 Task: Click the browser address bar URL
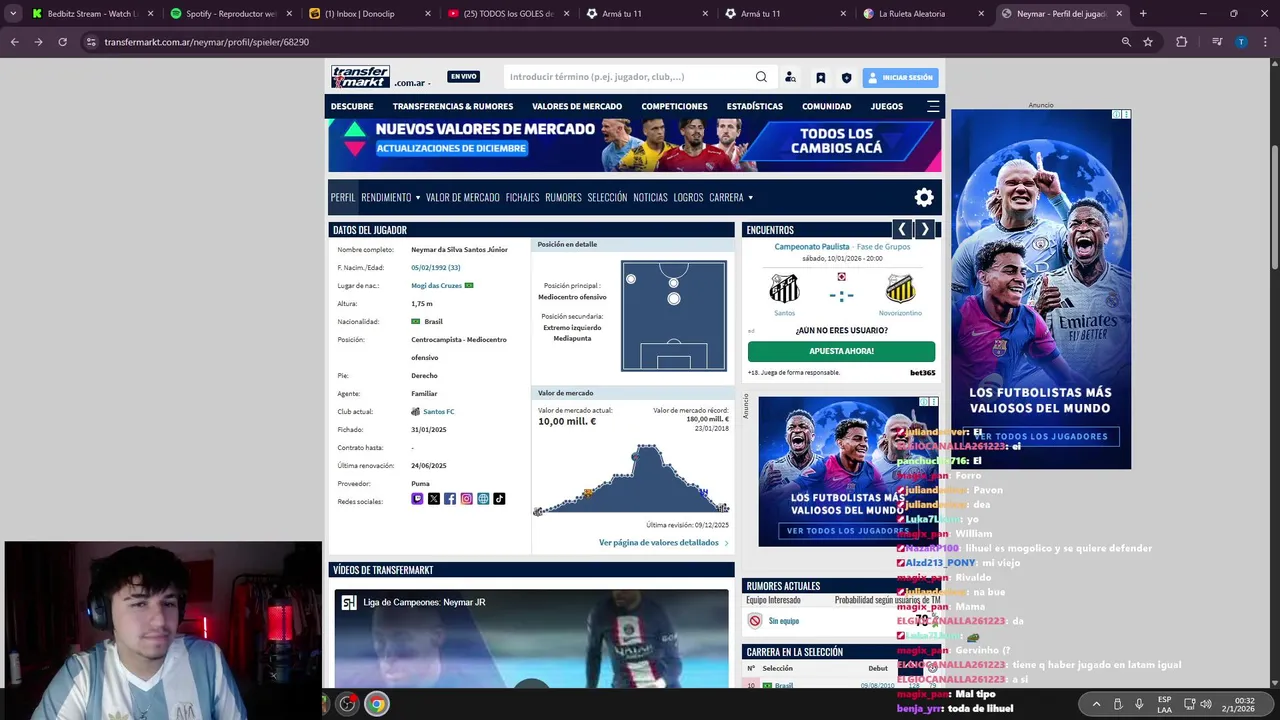tap(206, 42)
